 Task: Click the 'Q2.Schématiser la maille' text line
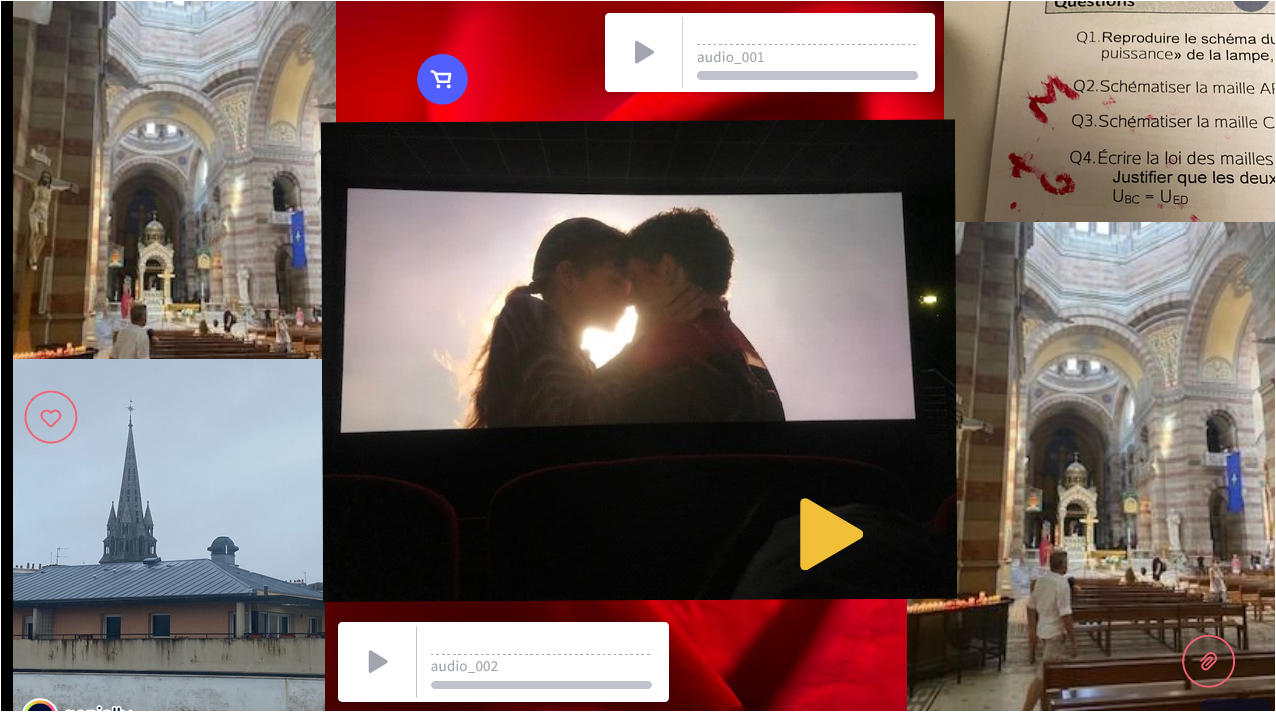click(x=1174, y=87)
